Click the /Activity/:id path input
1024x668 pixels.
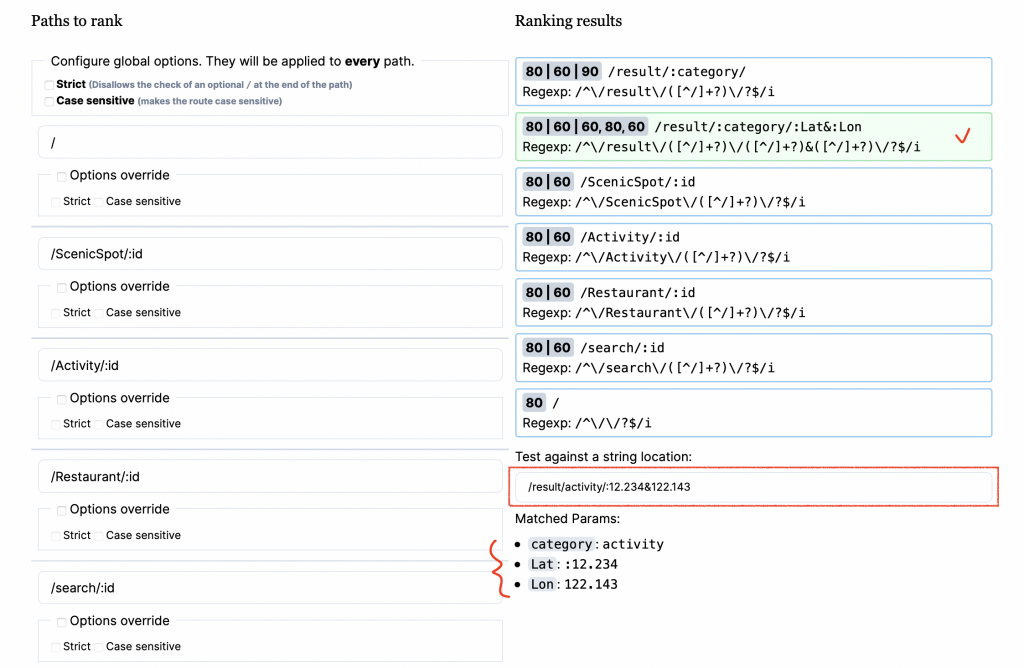[x=268, y=365]
